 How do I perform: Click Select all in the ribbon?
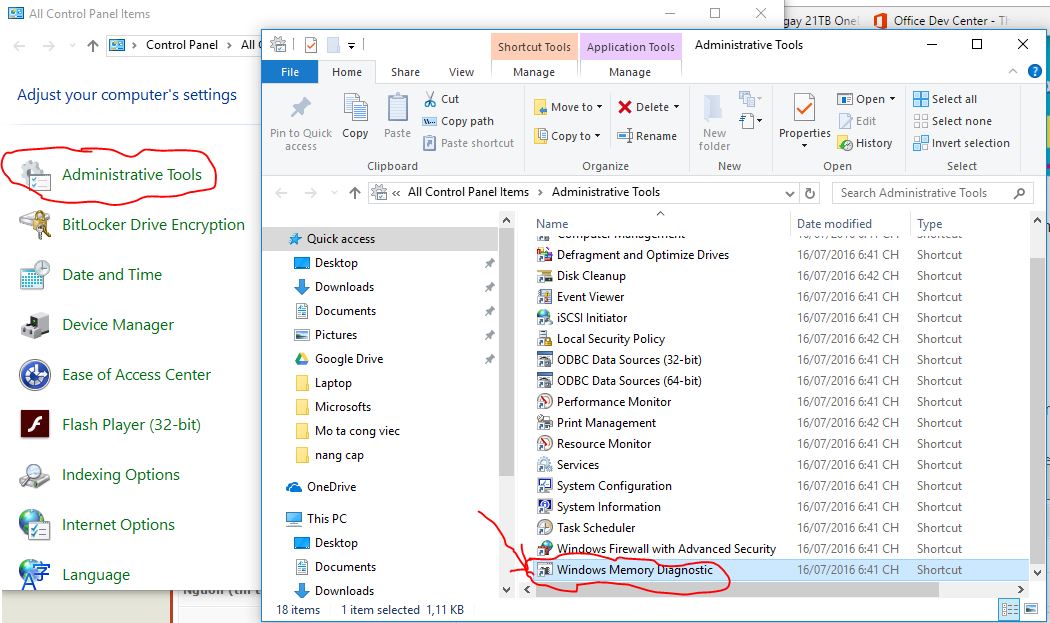[x=945, y=99]
